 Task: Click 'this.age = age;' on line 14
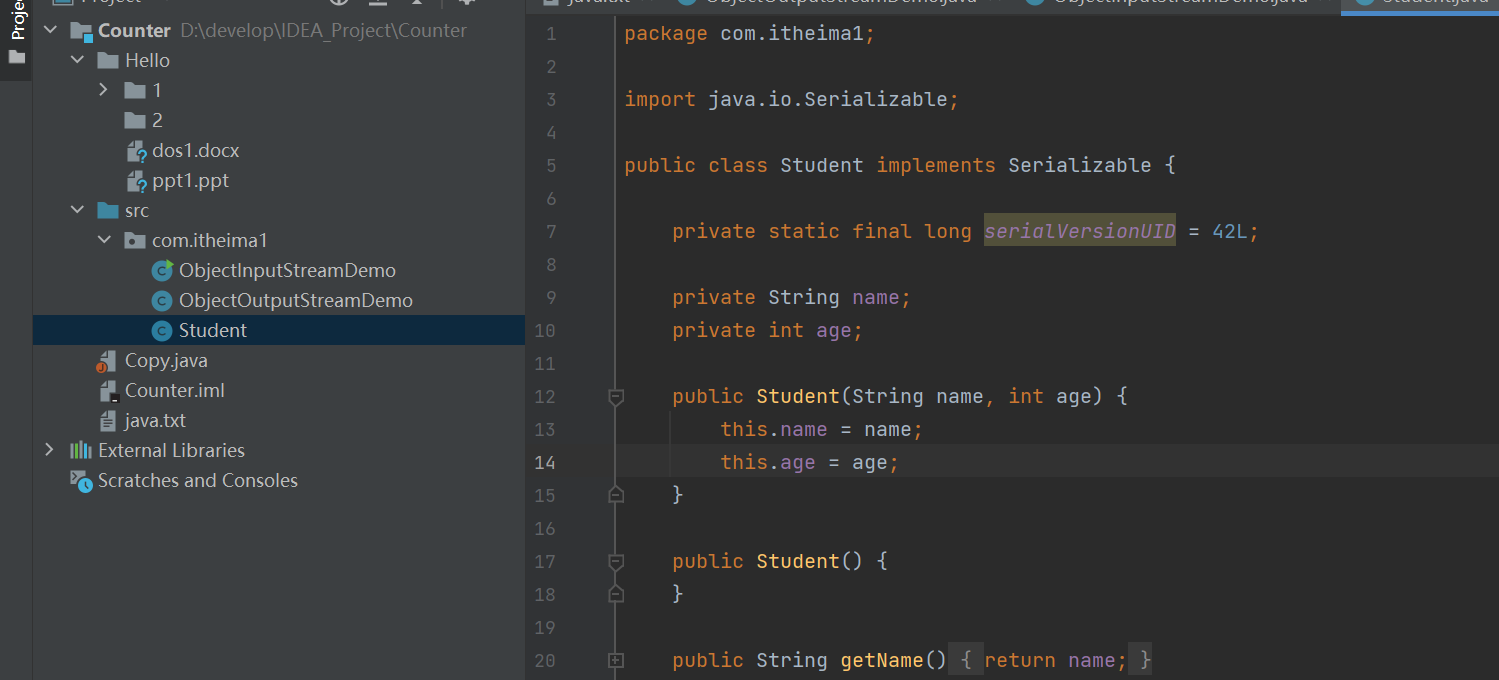pyautogui.click(x=810, y=463)
